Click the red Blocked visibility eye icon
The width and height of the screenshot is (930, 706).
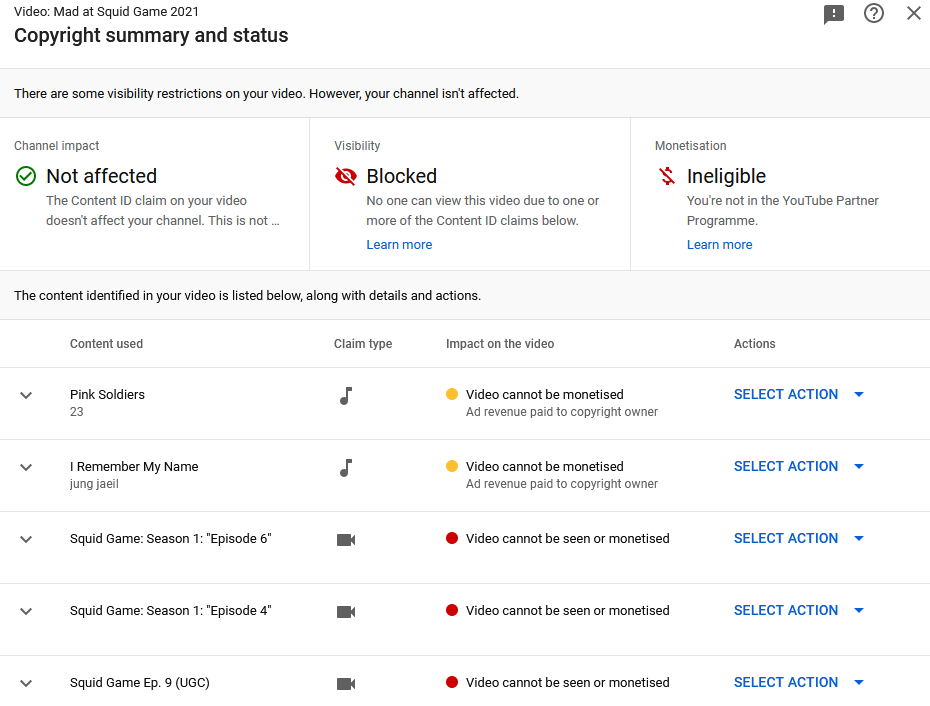coord(346,176)
